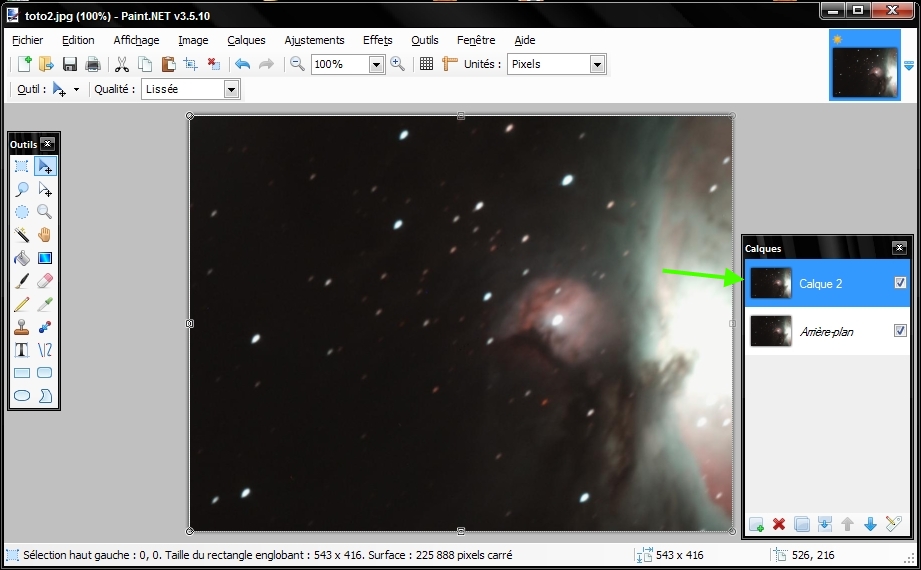921x570 pixels.
Task: Select the Rounded Rectangle shape tool
Action: (x=45, y=373)
